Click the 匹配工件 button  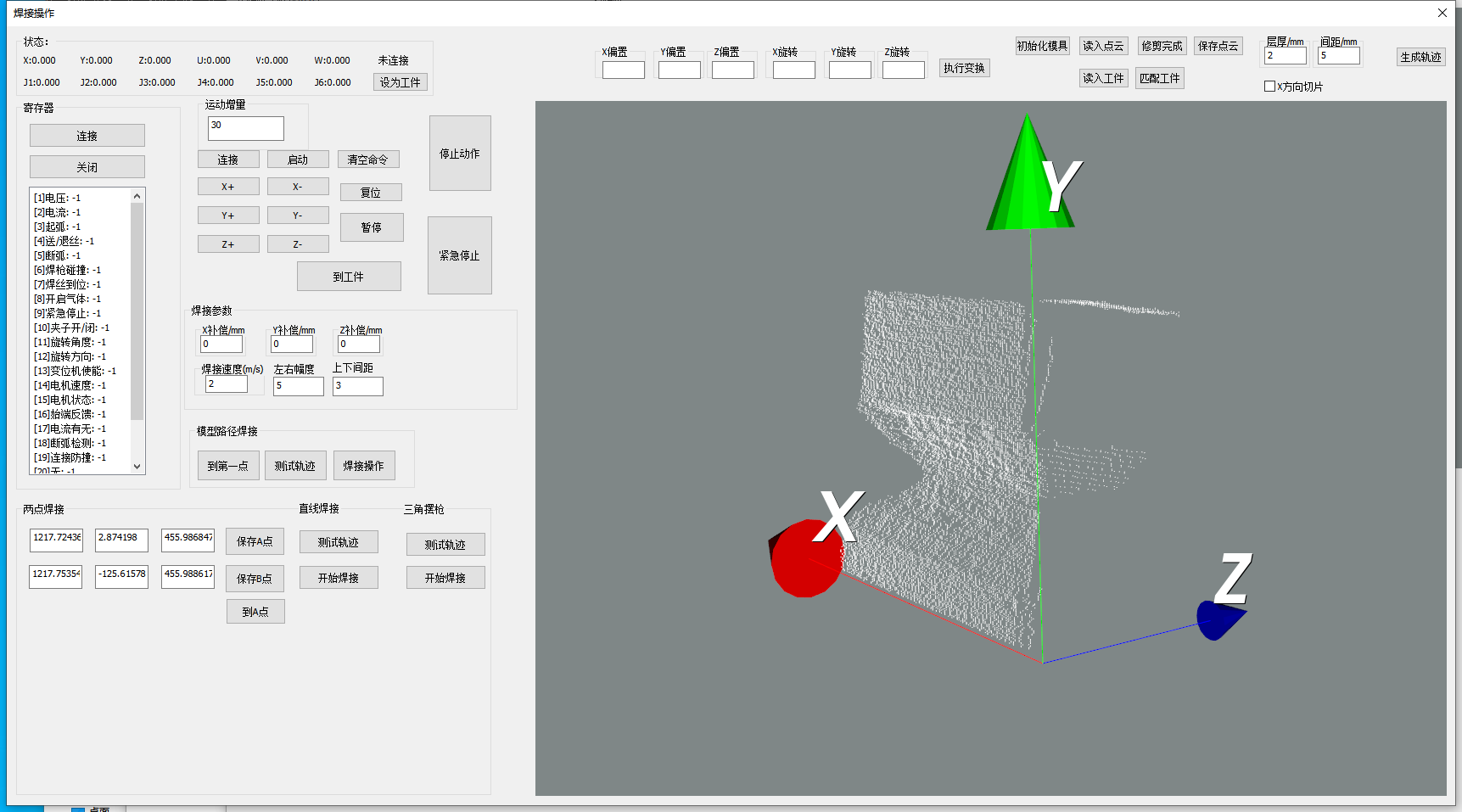pyautogui.click(x=1160, y=78)
